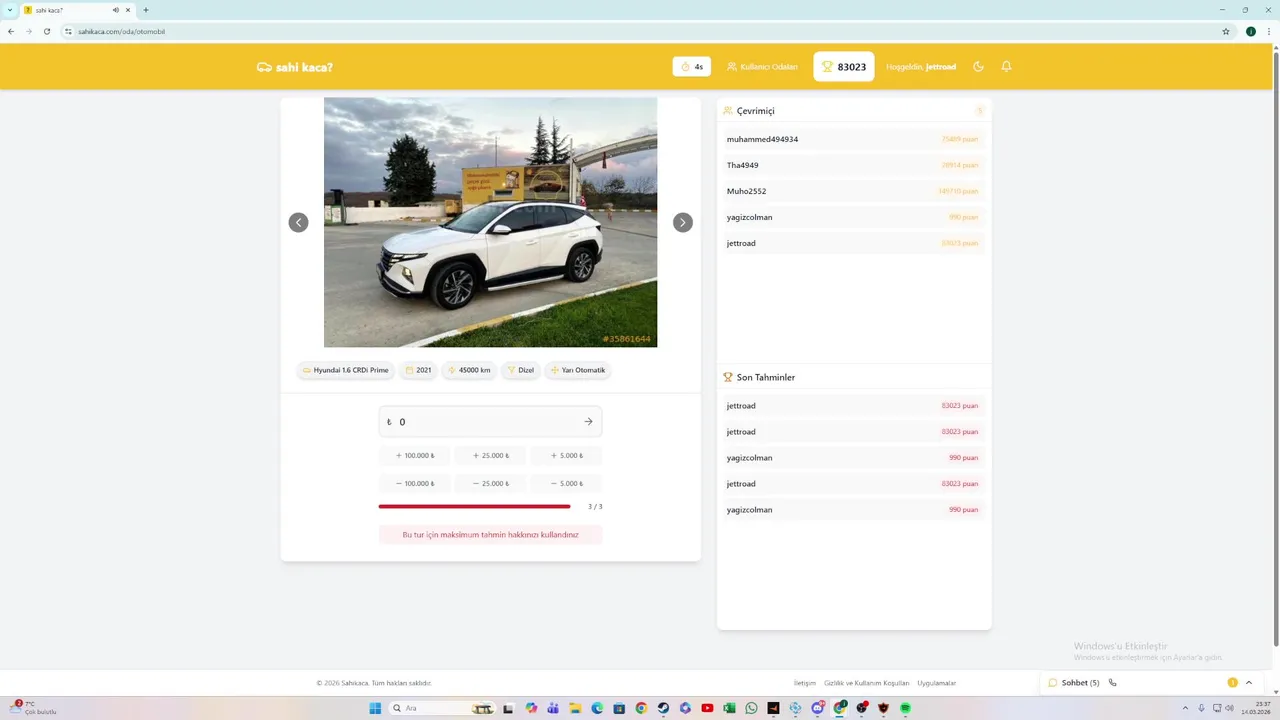Click the maximum guess warning message

(x=490, y=535)
